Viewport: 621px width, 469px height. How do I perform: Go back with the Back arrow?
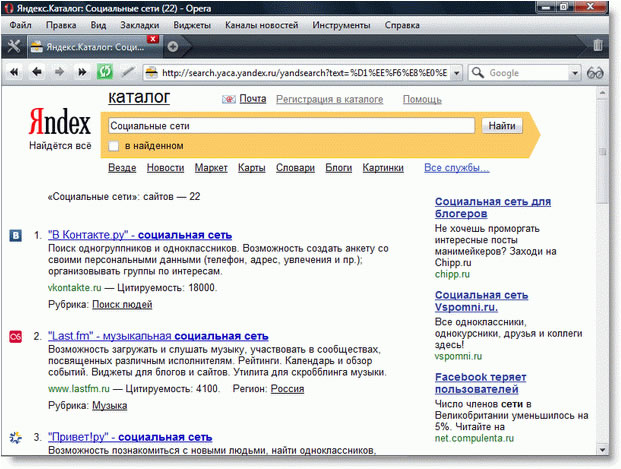tap(37, 72)
